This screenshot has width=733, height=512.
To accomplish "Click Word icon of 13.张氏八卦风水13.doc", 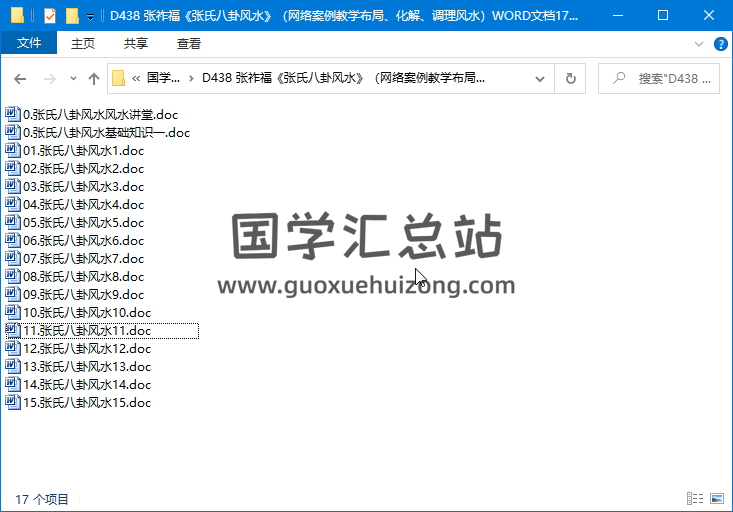I will point(13,366).
